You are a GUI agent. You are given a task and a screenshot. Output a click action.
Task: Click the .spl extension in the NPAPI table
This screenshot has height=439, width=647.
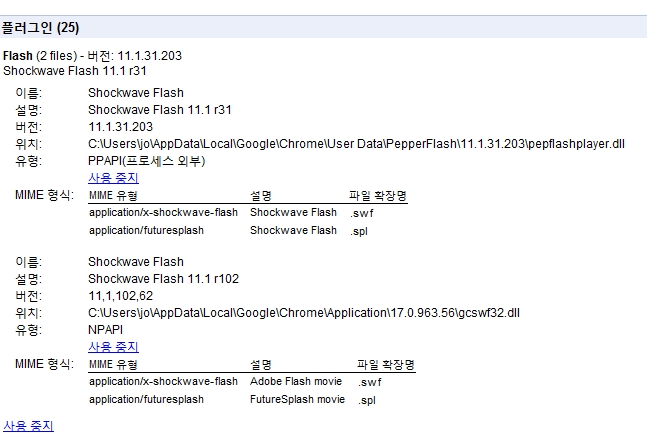(x=367, y=400)
